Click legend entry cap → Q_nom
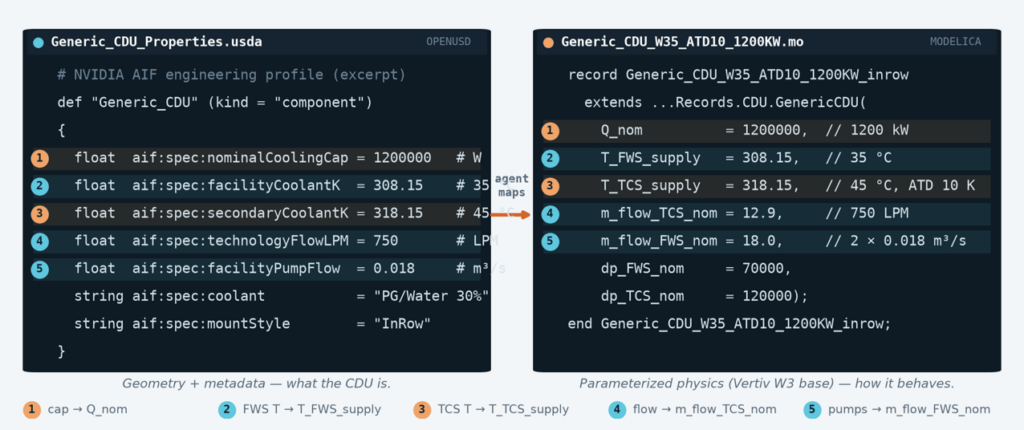This screenshot has width=1024, height=430. (77, 410)
